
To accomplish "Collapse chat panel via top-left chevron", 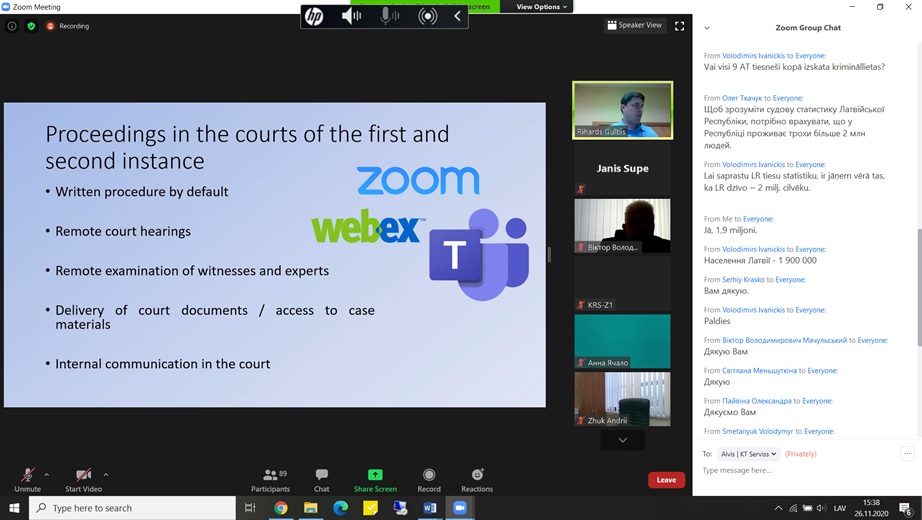I will click(707, 28).
